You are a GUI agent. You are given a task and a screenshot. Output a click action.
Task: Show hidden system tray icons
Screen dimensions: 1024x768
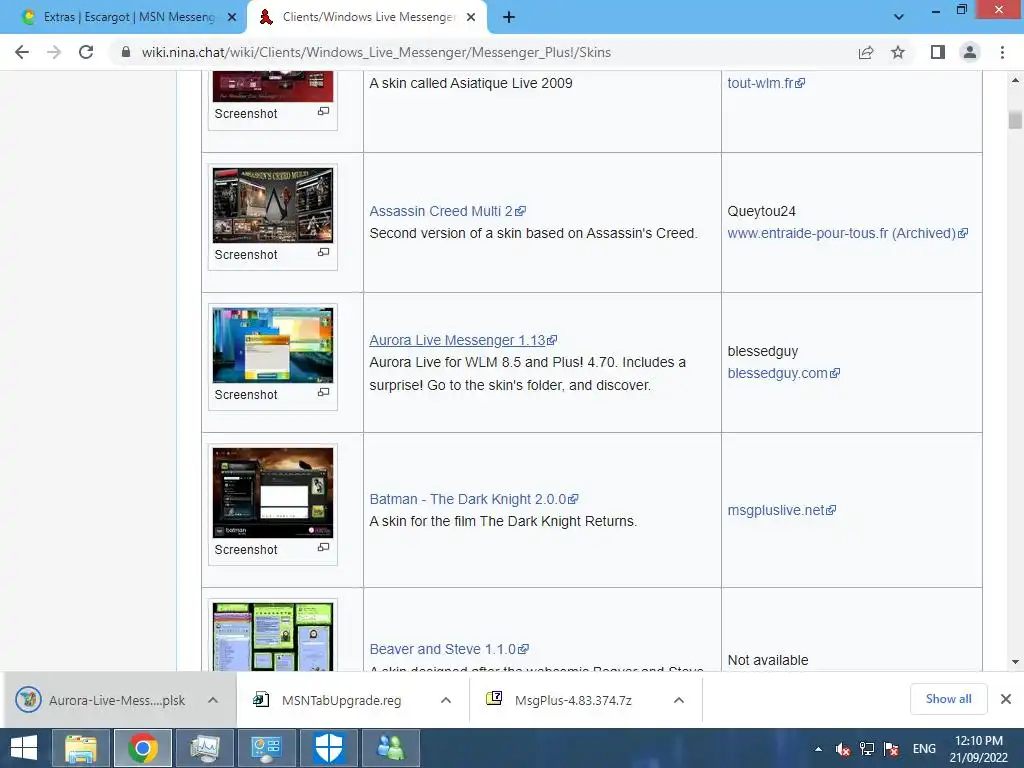(818, 748)
